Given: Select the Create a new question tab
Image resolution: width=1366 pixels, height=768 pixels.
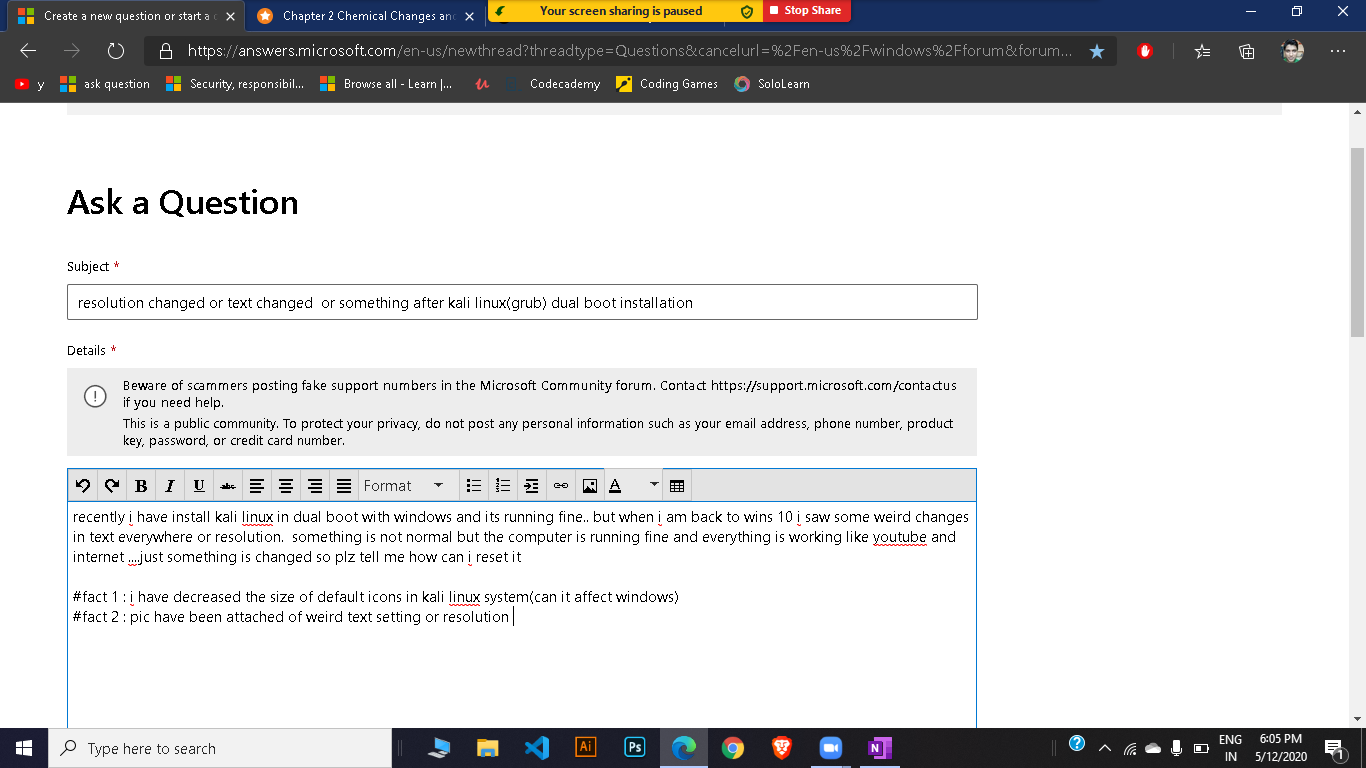Looking at the screenshot, I should tap(126, 16).
